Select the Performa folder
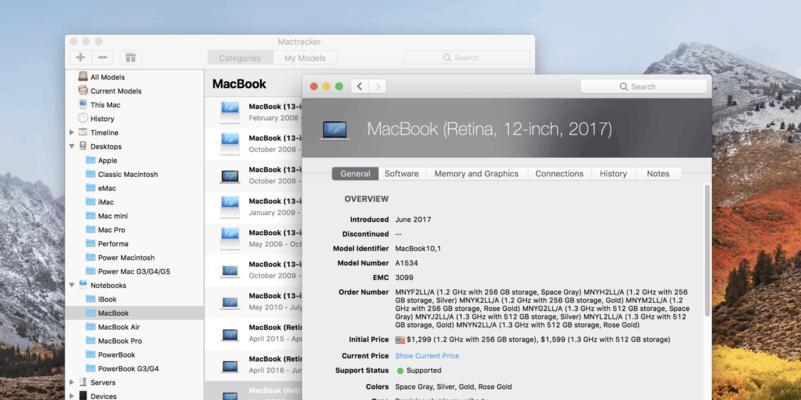The image size is (801, 400). (x=113, y=244)
